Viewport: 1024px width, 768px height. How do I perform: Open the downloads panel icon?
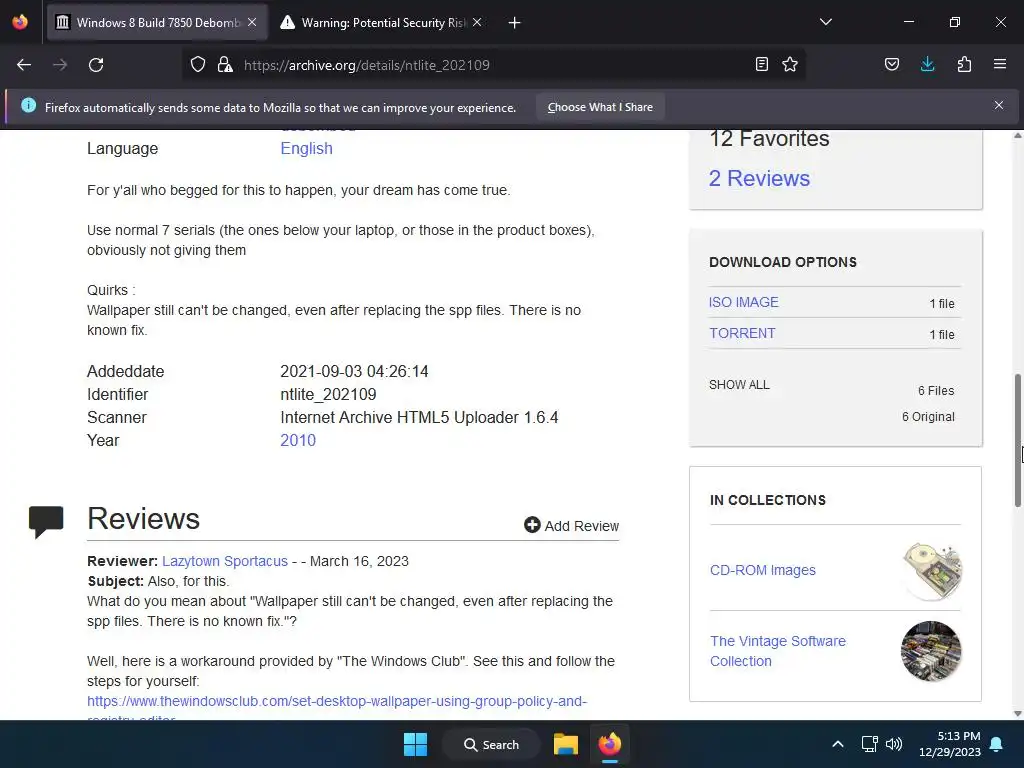click(x=927, y=64)
